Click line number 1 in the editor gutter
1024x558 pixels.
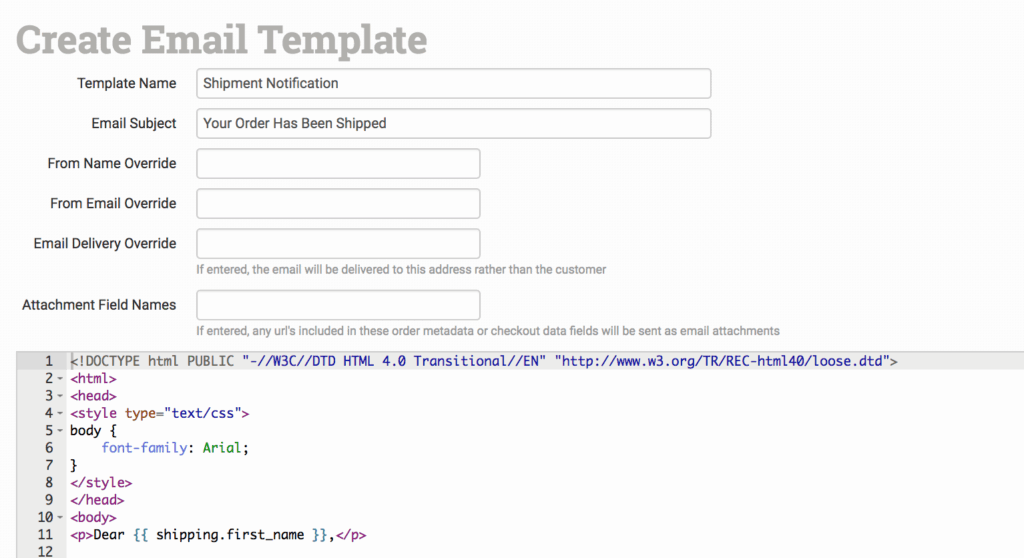click(x=48, y=361)
